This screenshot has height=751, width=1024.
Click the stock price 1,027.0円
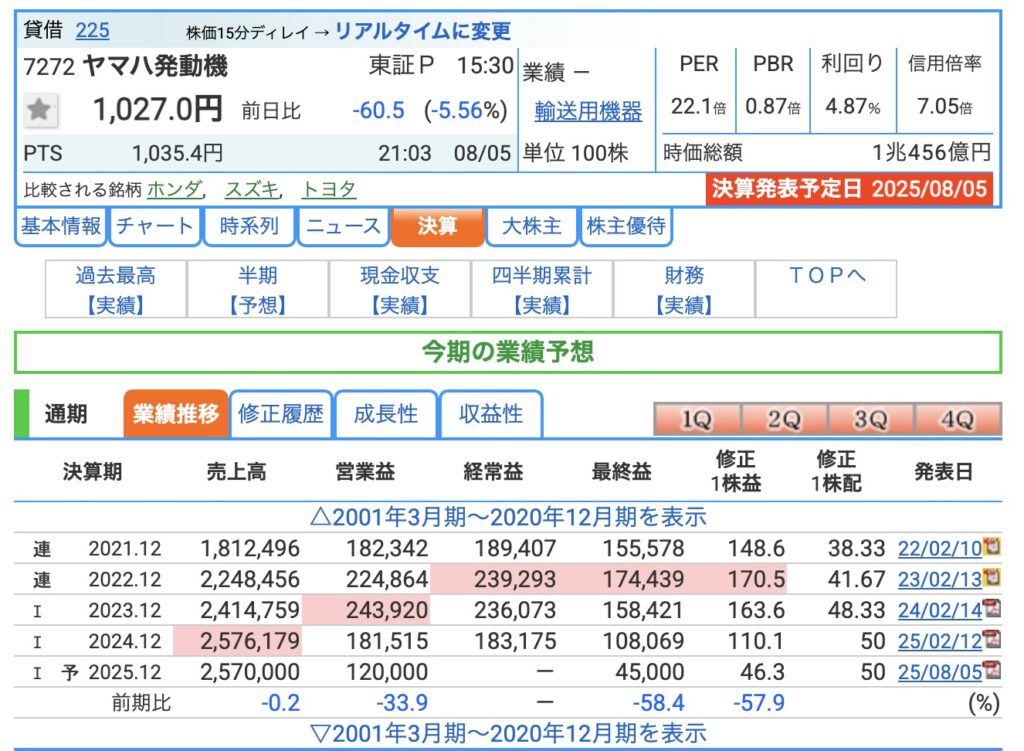tap(157, 109)
